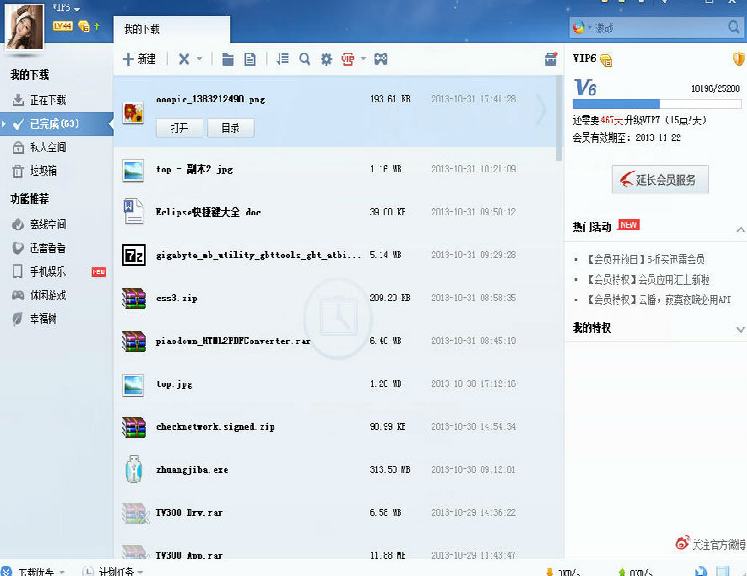The height and width of the screenshot is (576, 747).
Task: Click the 新建 new download button
Action: 139,60
